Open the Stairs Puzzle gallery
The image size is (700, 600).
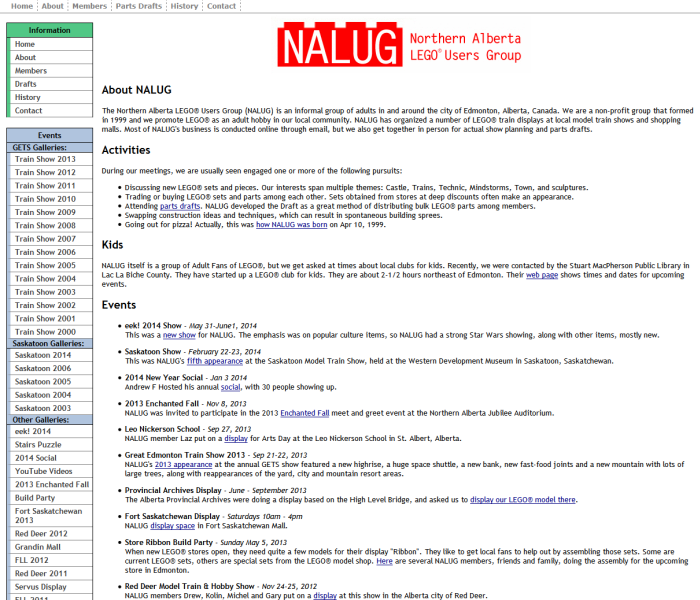[x=50, y=445]
